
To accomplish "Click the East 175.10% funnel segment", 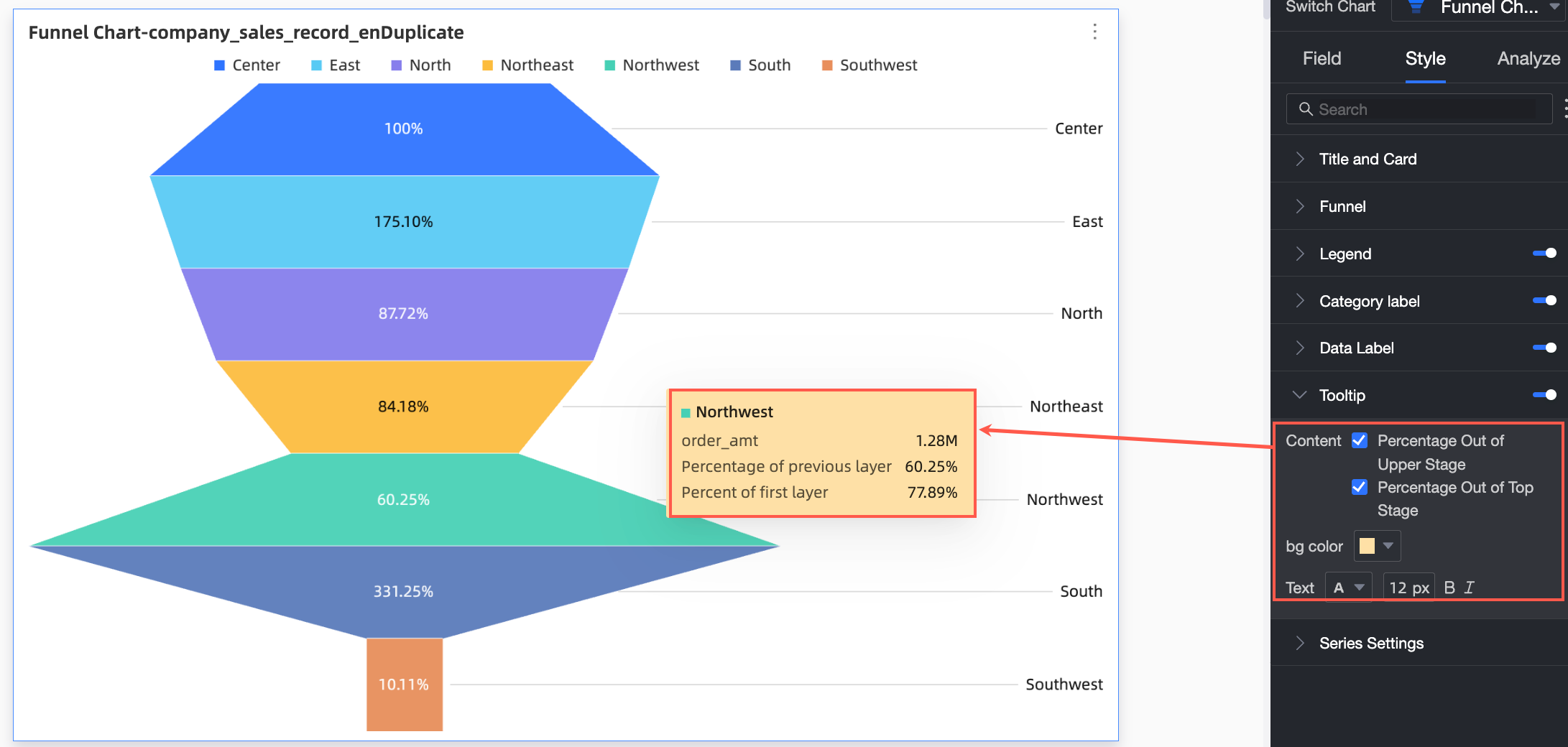I will coord(404,222).
